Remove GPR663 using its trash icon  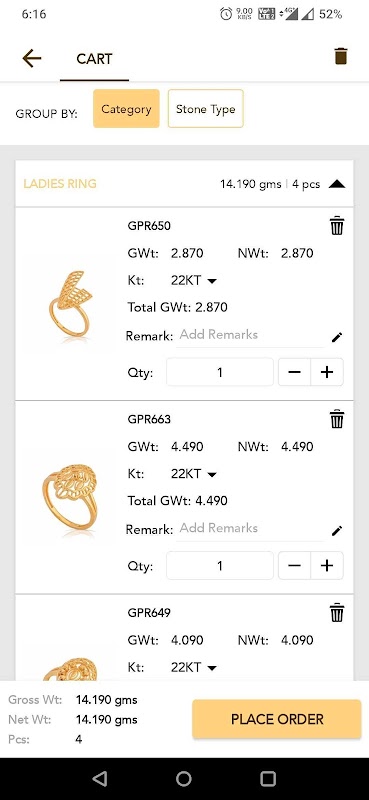336,419
